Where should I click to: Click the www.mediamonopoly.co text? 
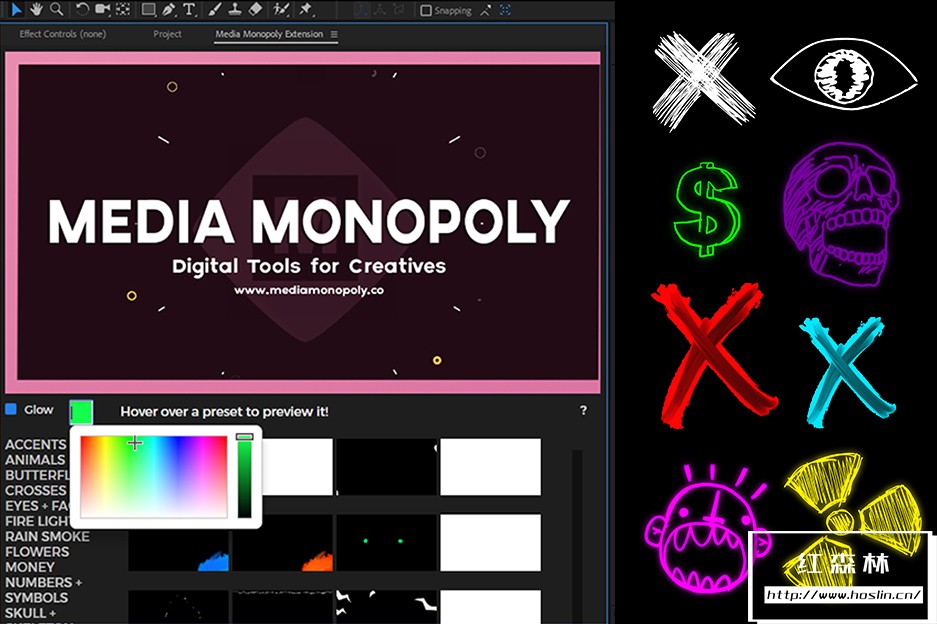tap(309, 290)
